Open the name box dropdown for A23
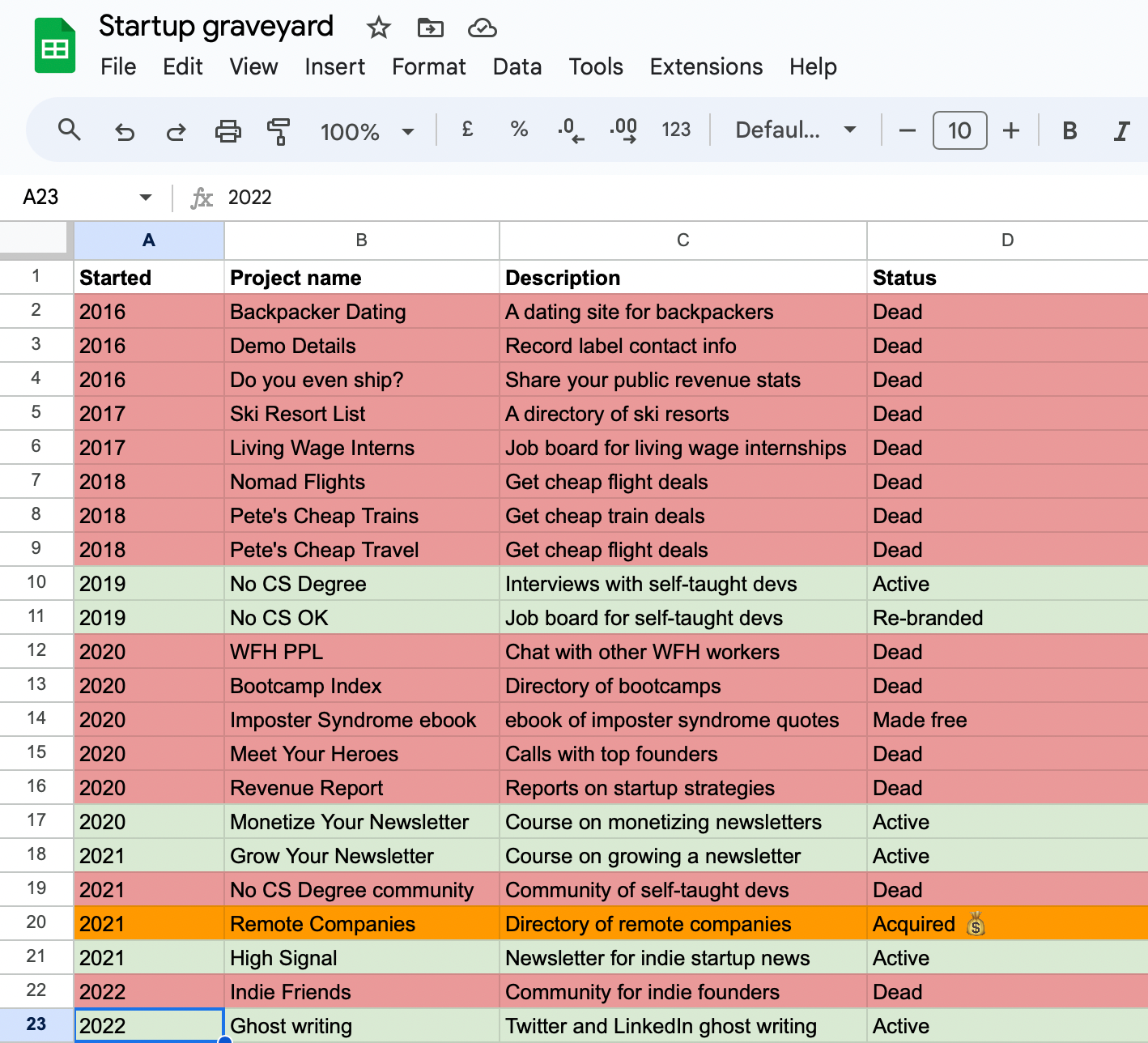 (x=145, y=197)
